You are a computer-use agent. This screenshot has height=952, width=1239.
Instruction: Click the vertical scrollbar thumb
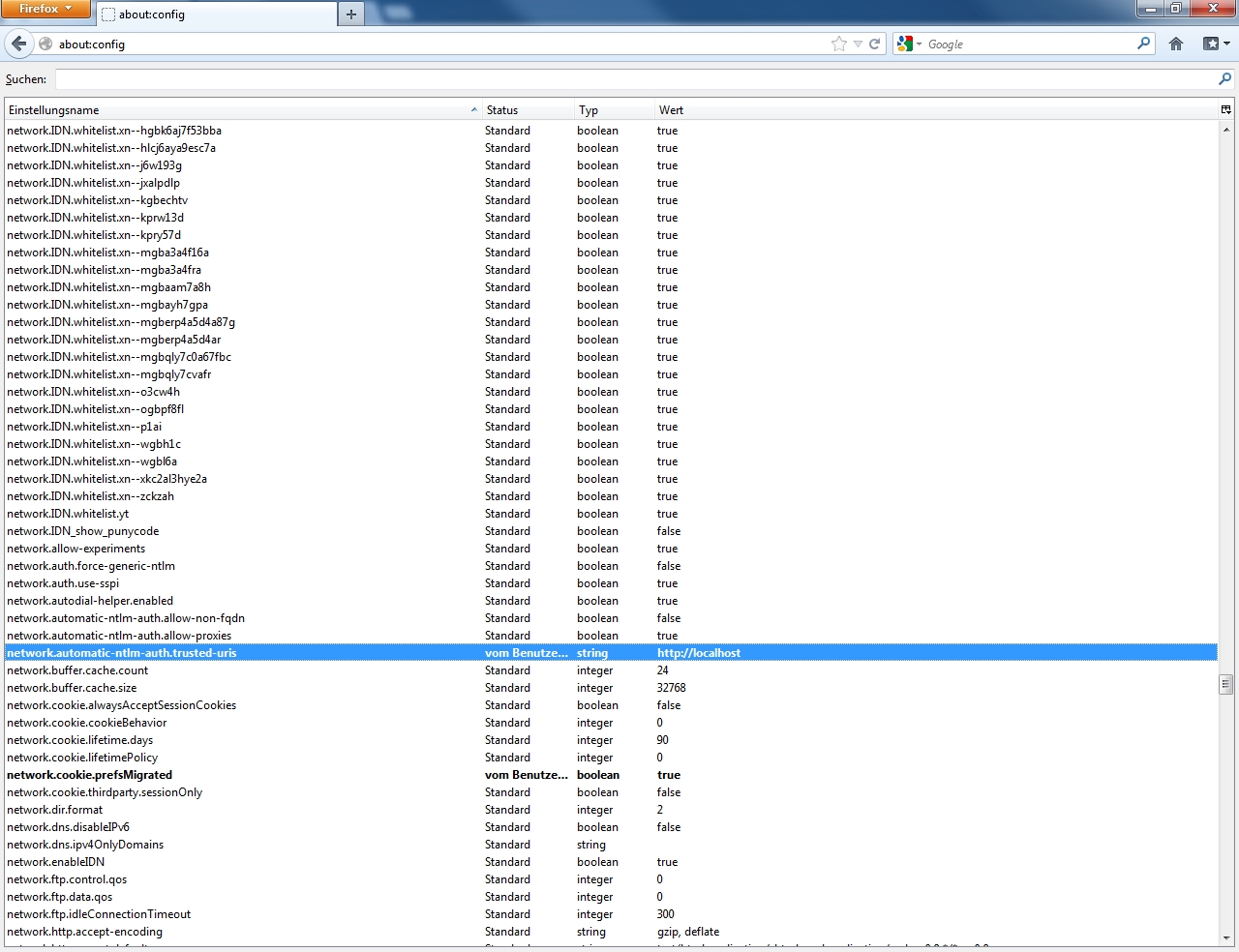click(1225, 684)
